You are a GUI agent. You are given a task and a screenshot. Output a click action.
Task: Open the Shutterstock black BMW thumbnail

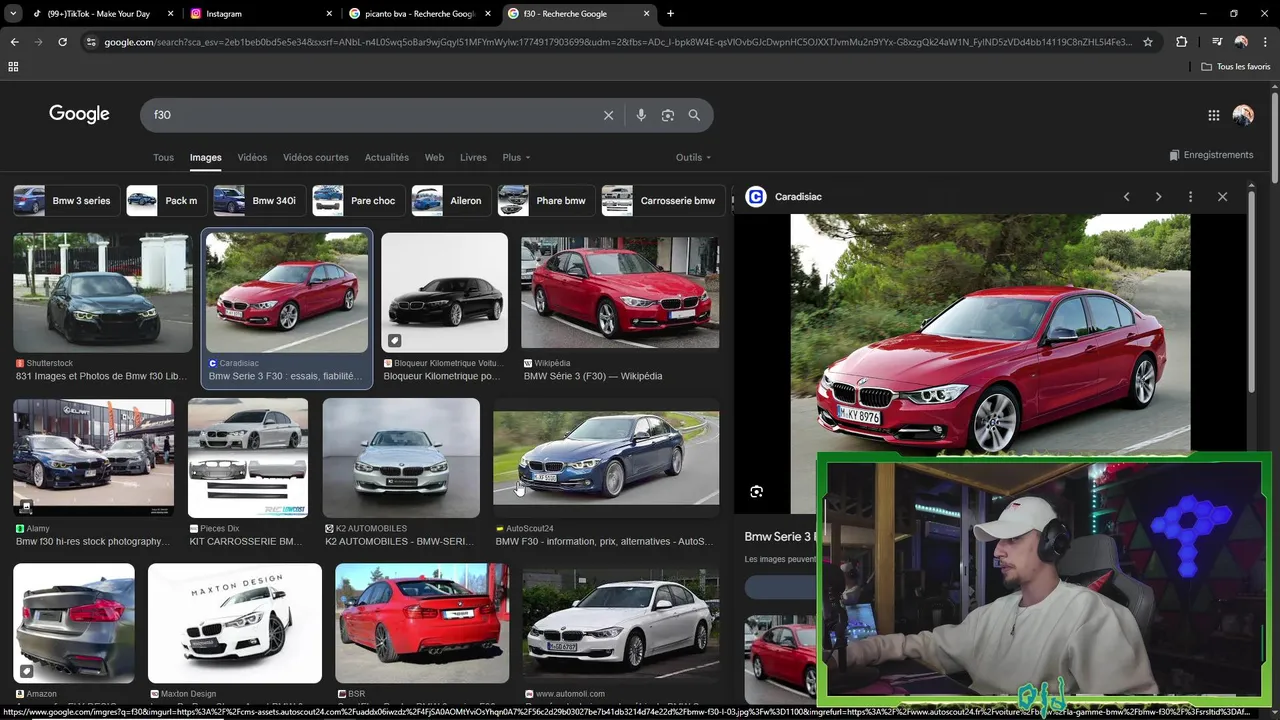click(102, 292)
